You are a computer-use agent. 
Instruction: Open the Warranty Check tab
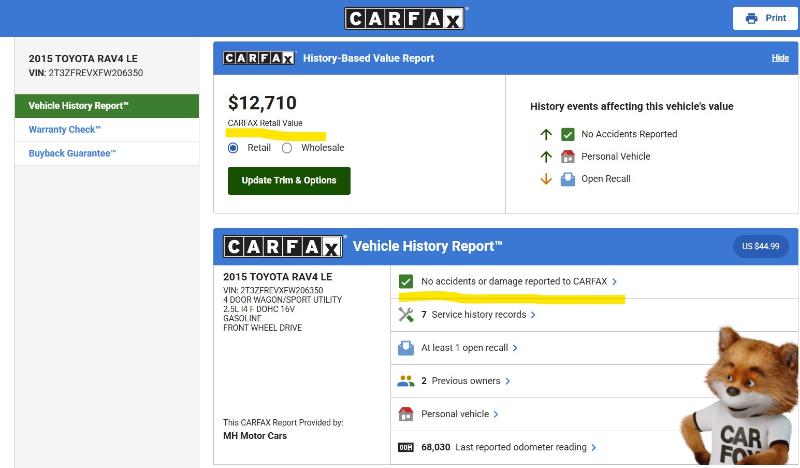point(65,130)
